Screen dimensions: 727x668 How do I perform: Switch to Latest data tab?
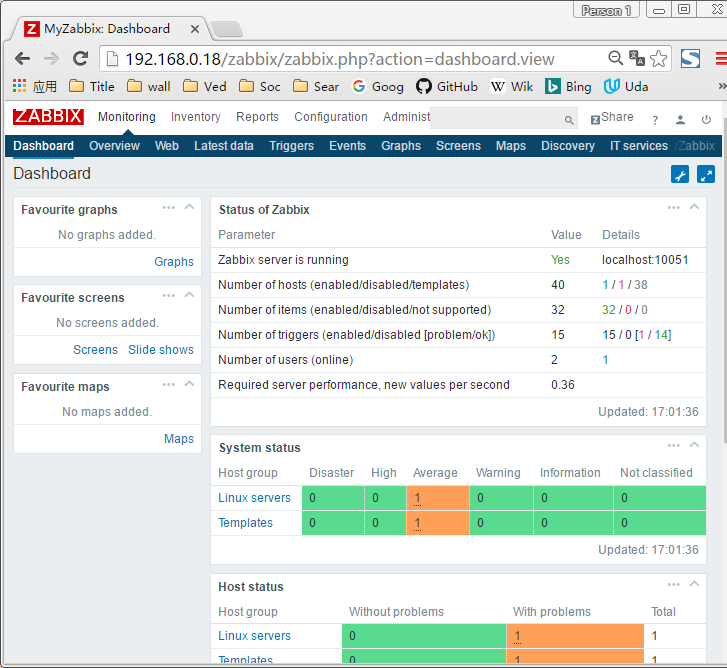click(x=224, y=146)
